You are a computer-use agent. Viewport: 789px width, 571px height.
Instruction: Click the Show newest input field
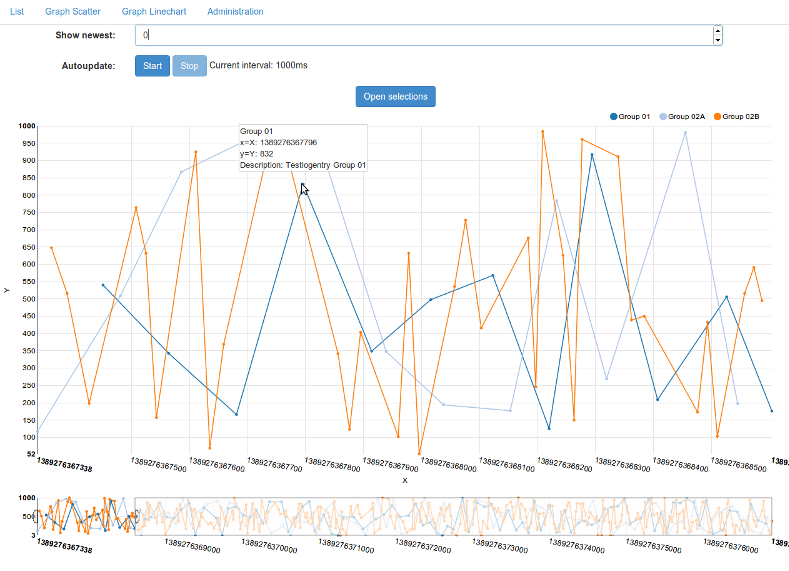click(x=429, y=35)
